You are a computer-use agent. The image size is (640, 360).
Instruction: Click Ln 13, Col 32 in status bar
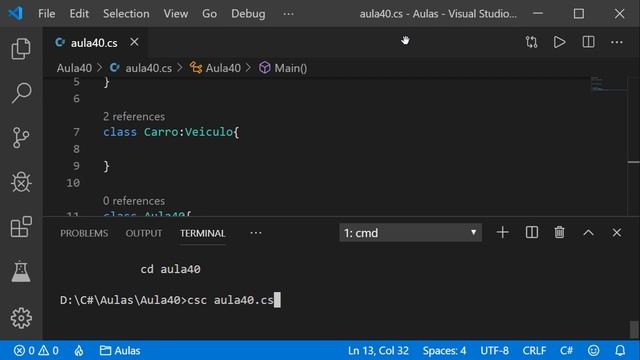[378, 351]
